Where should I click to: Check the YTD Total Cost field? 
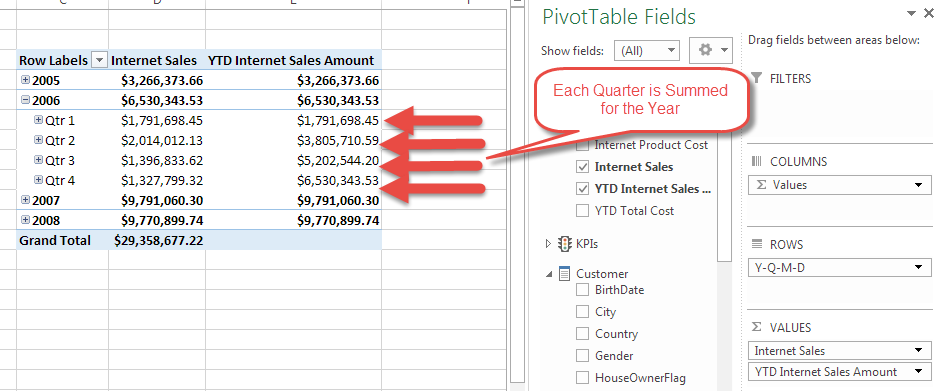pyautogui.click(x=583, y=210)
